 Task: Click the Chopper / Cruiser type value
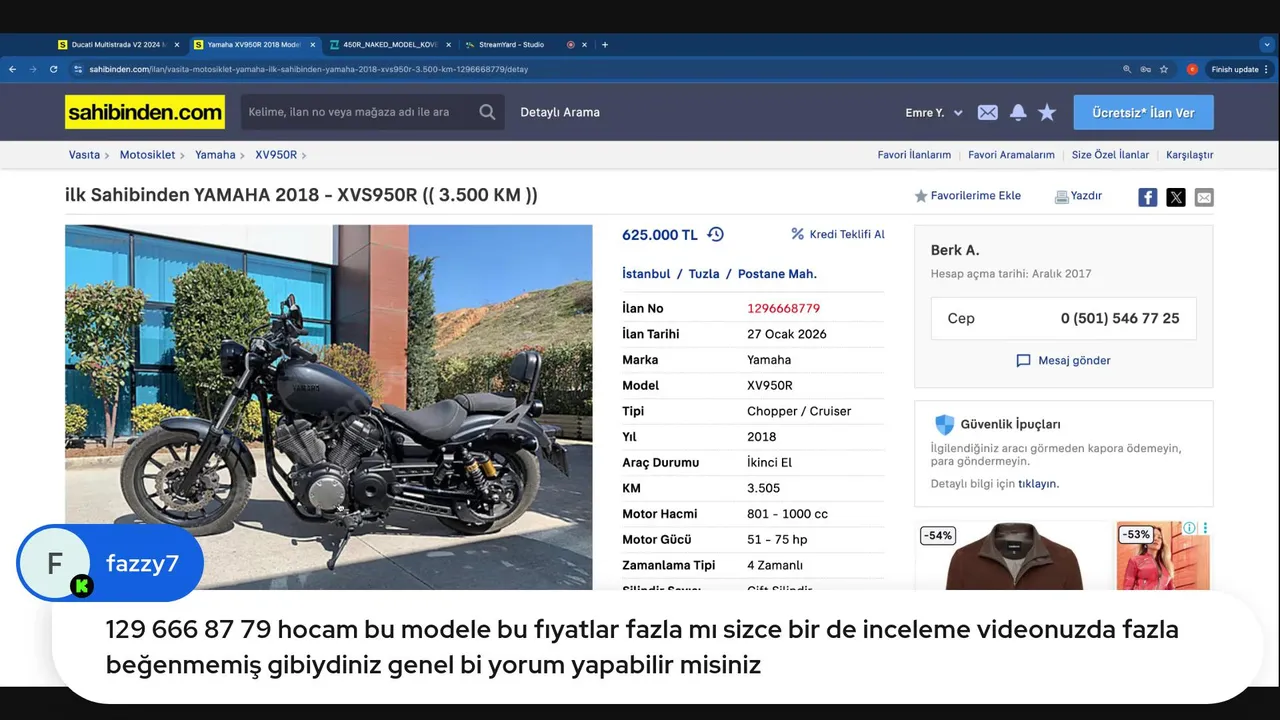coord(799,411)
